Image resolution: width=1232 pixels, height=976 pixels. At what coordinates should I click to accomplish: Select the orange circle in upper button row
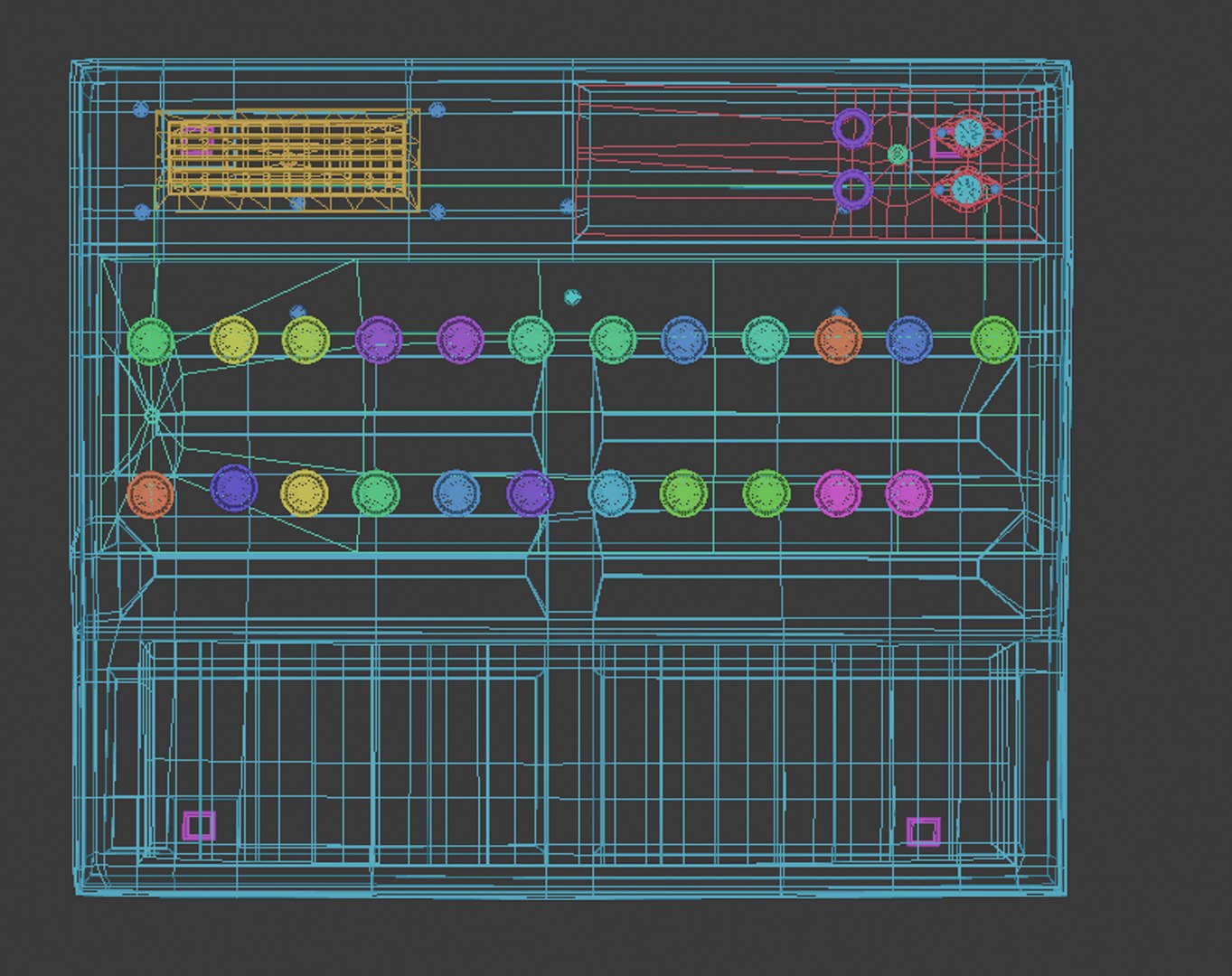coord(838,340)
